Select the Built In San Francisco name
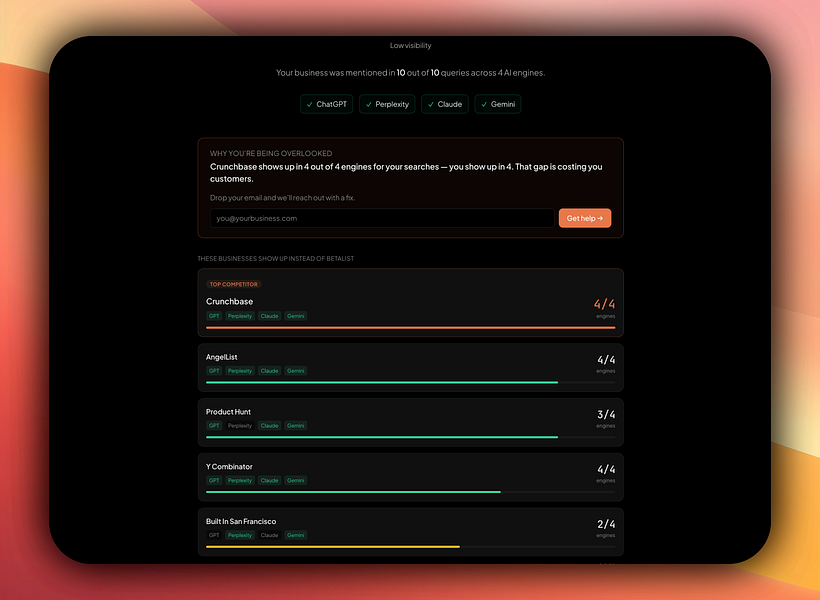The image size is (820, 600). coord(241,522)
